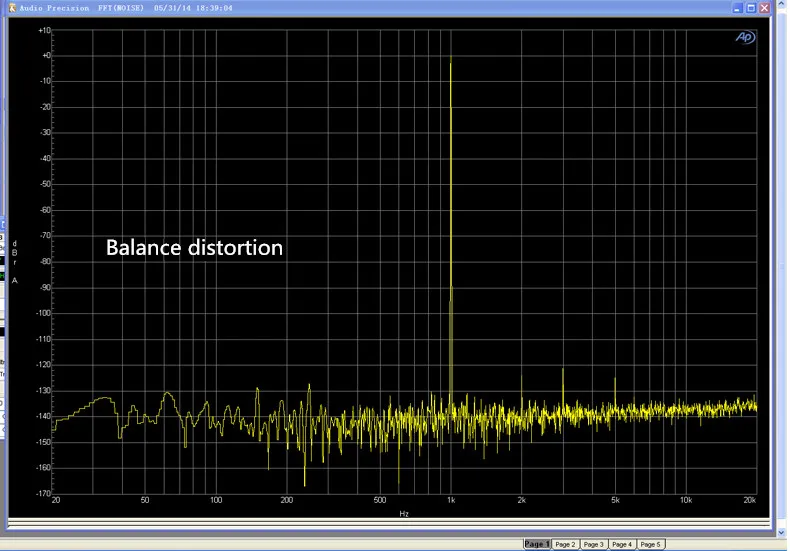Click the '1k' frequency label on the horizontal axis

tap(450, 500)
